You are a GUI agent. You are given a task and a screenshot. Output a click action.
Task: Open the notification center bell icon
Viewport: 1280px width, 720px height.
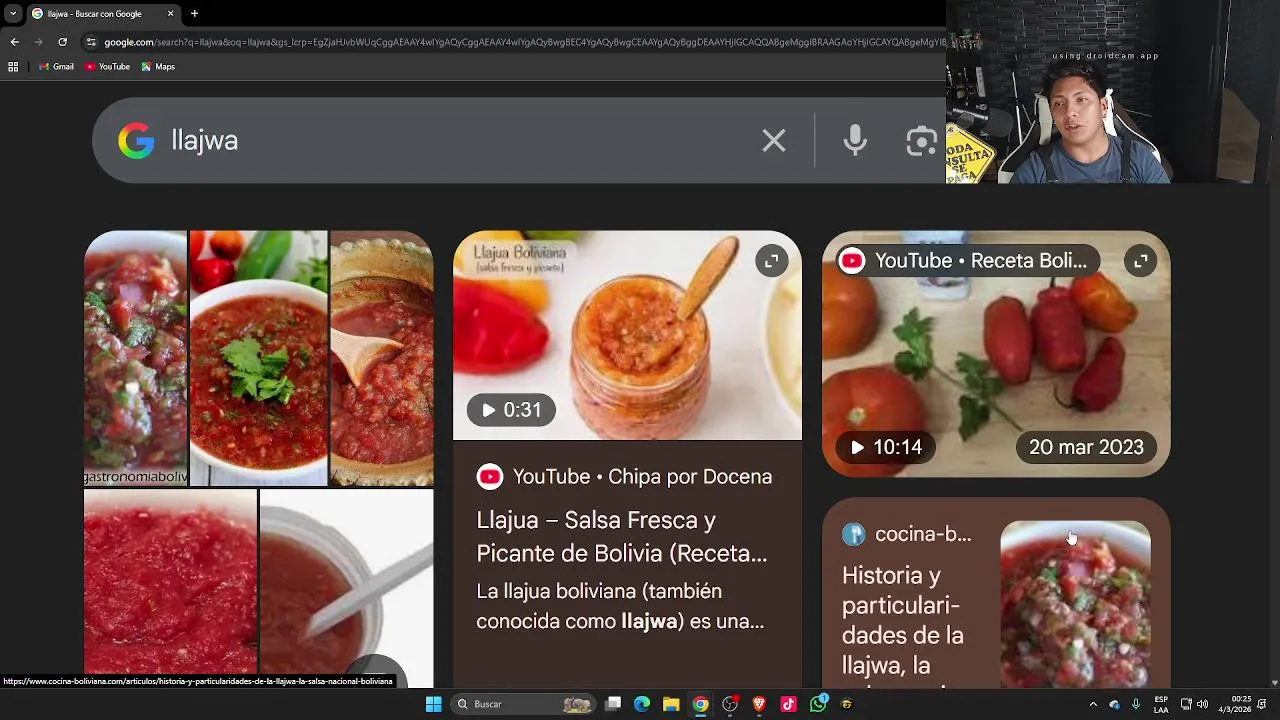[x=1263, y=704]
